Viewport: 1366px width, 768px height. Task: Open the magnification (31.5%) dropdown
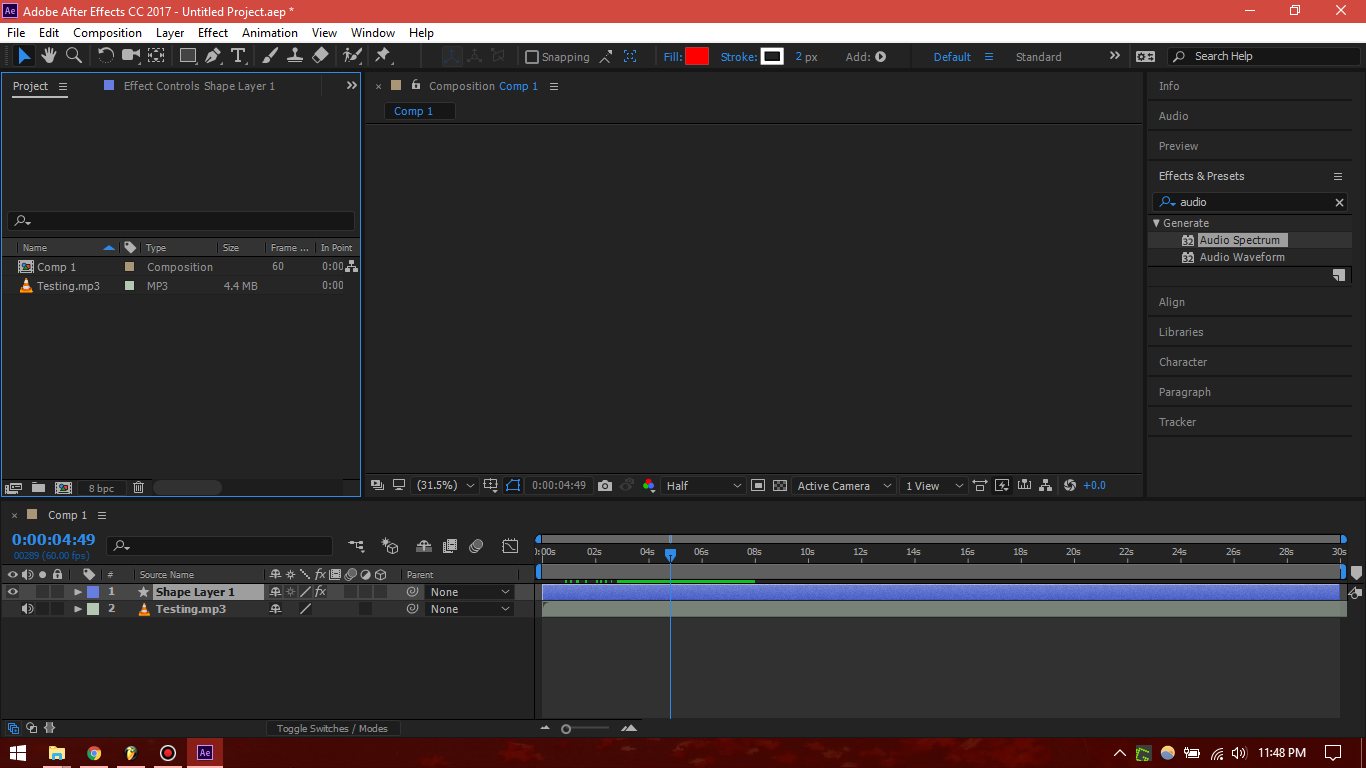pyautogui.click(x=446, y=486)
